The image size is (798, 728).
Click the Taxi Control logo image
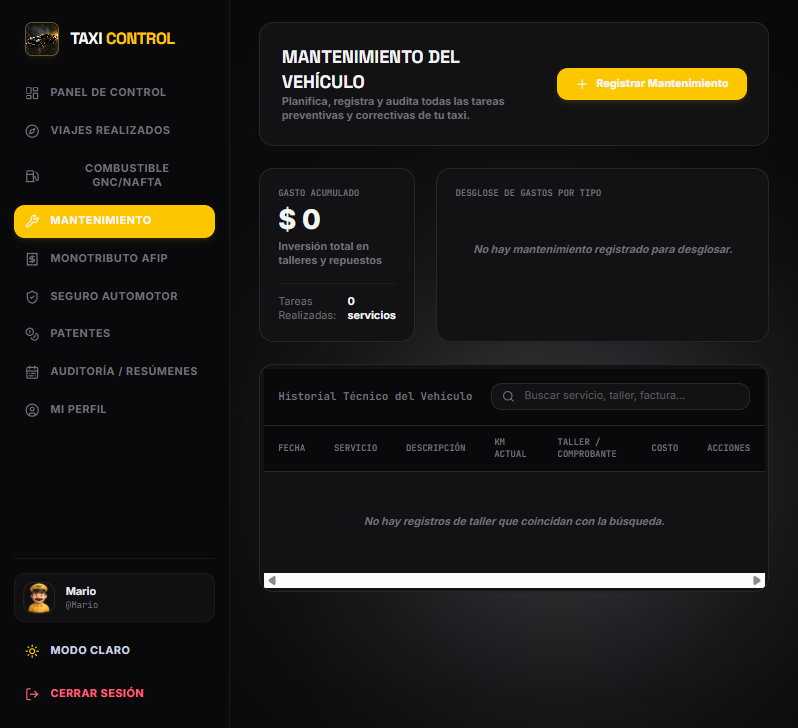tap(42, 39)
